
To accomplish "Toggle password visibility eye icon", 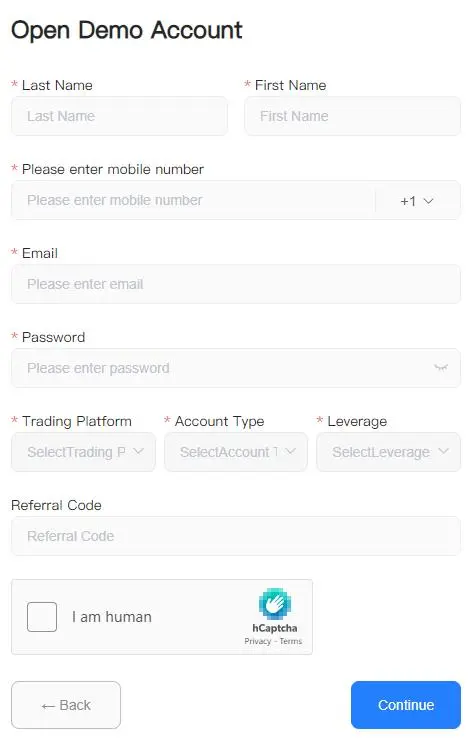I will tap(441, 368).
